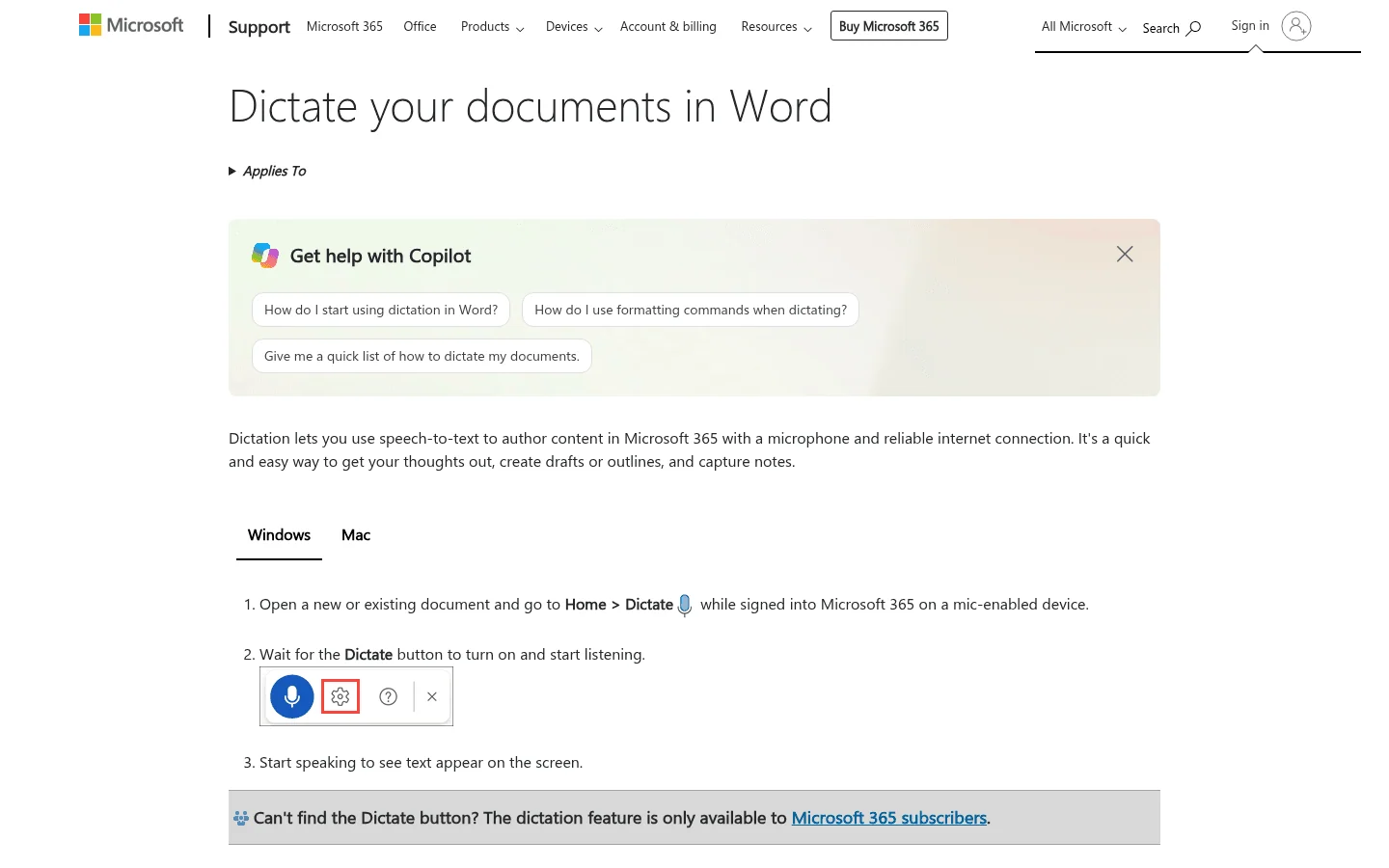Click the community icon beside Can't find the Dictate button

(241, 818)
